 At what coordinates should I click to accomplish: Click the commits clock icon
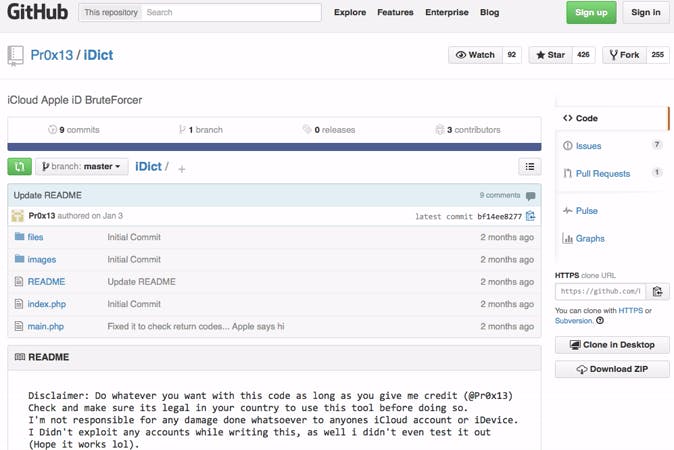[x=52, y=129]
